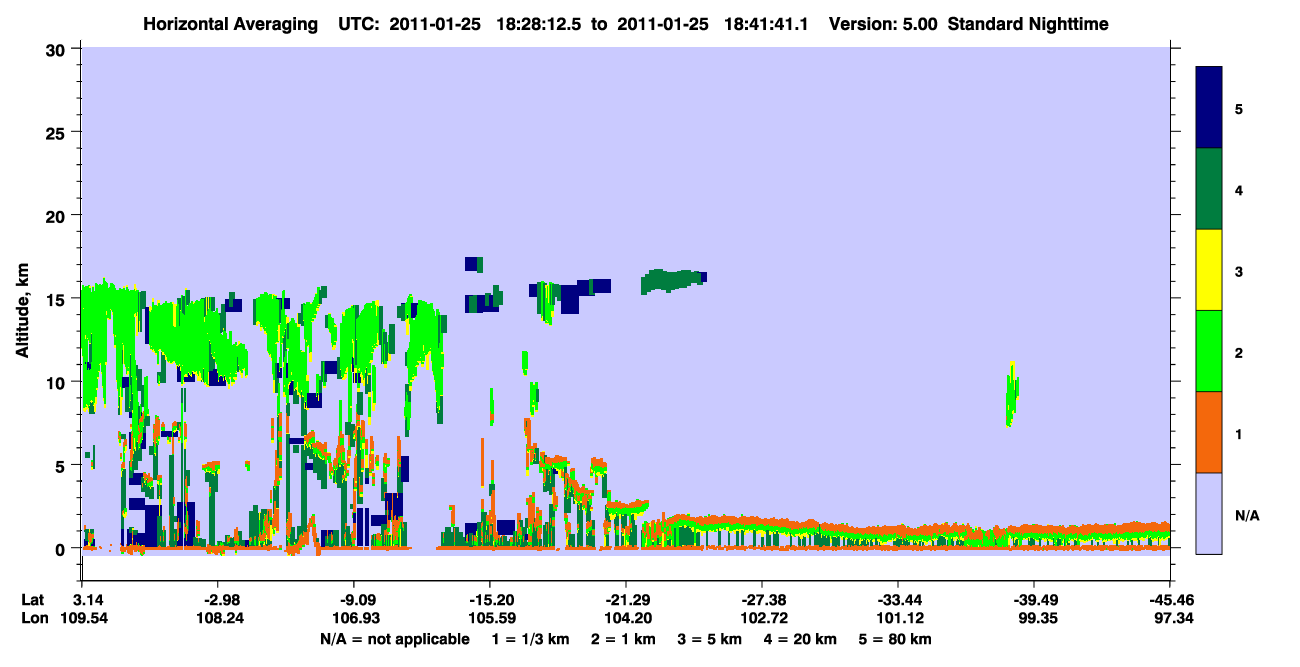Click longitude value 101.12
1300x667 pixels.
click(x=898, y=618)
